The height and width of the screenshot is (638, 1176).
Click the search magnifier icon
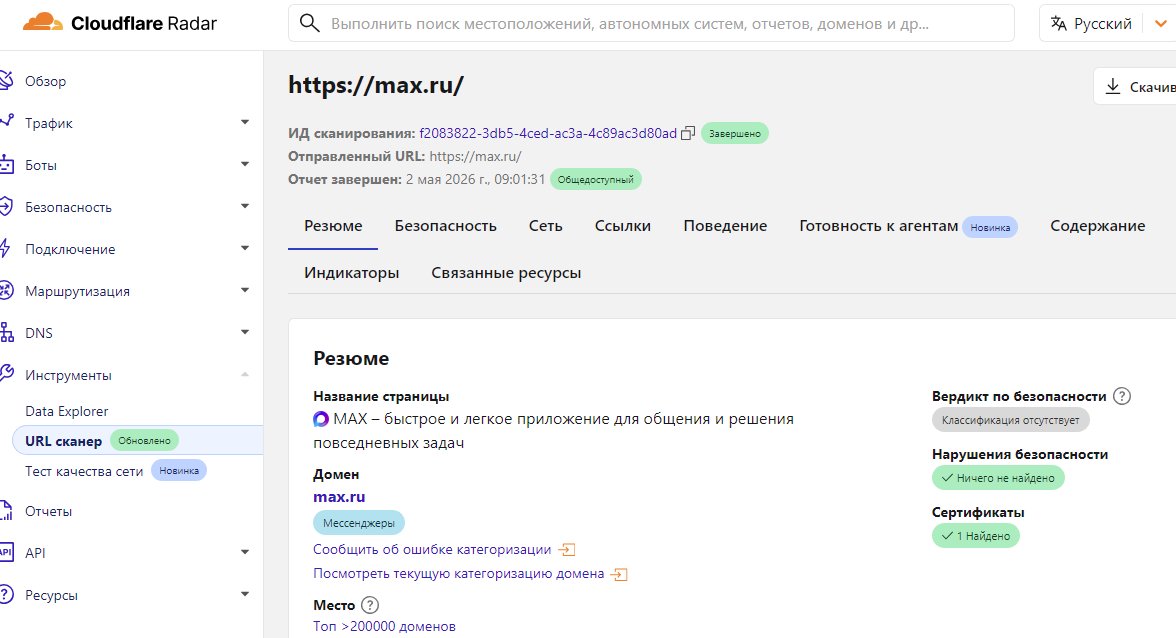point(310,23)
